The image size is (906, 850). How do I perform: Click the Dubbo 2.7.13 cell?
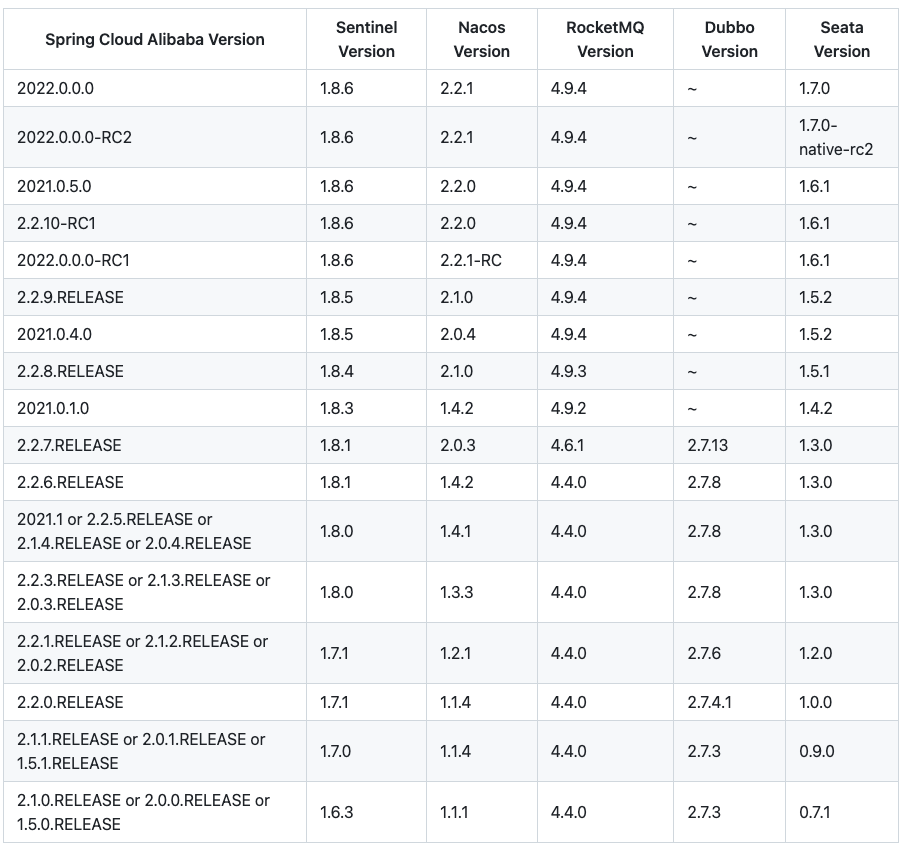point(707,445)
